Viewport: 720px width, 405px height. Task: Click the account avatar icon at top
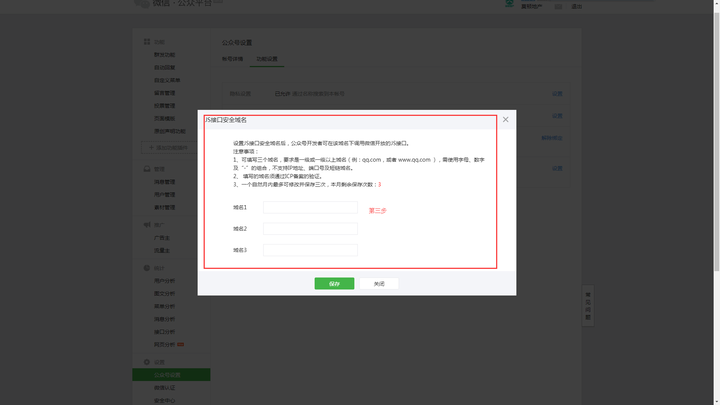509,4
